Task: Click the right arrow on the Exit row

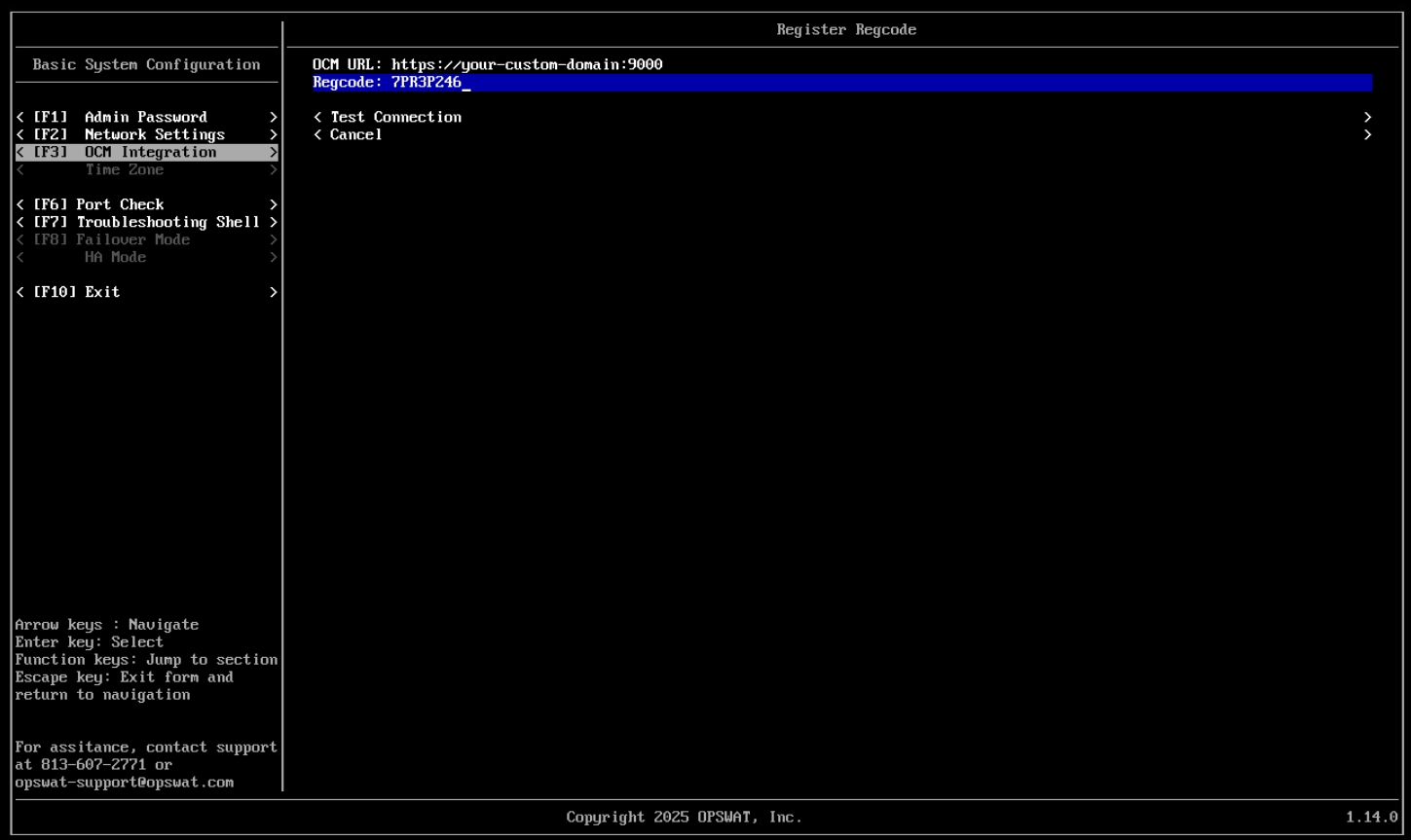Action: [274, 292]
